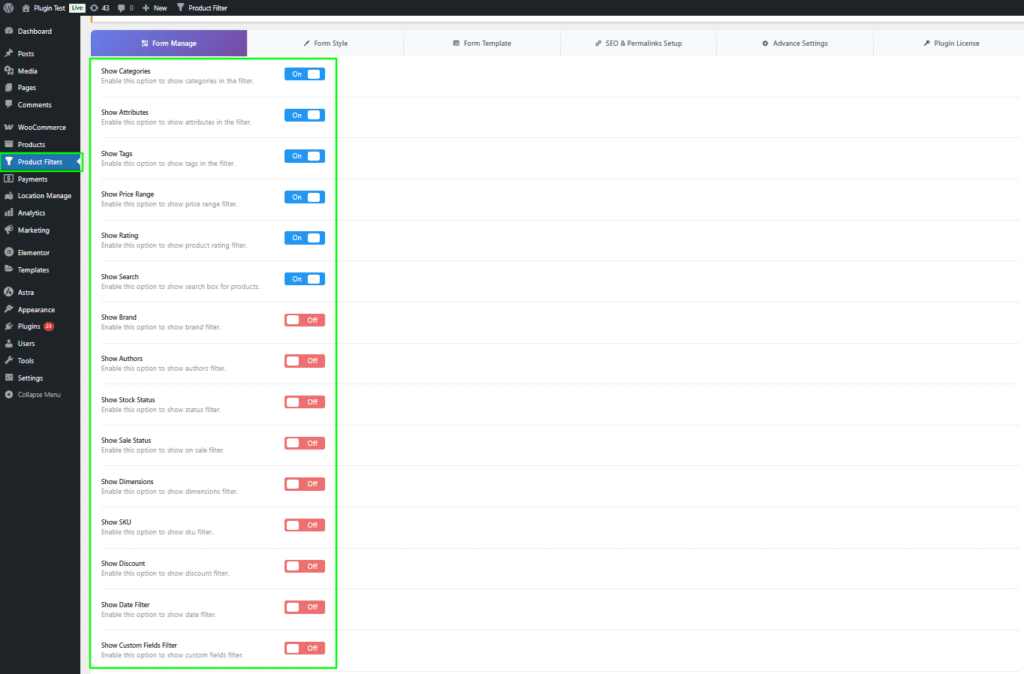Click the WordPress logo icon

coord(9,7)
